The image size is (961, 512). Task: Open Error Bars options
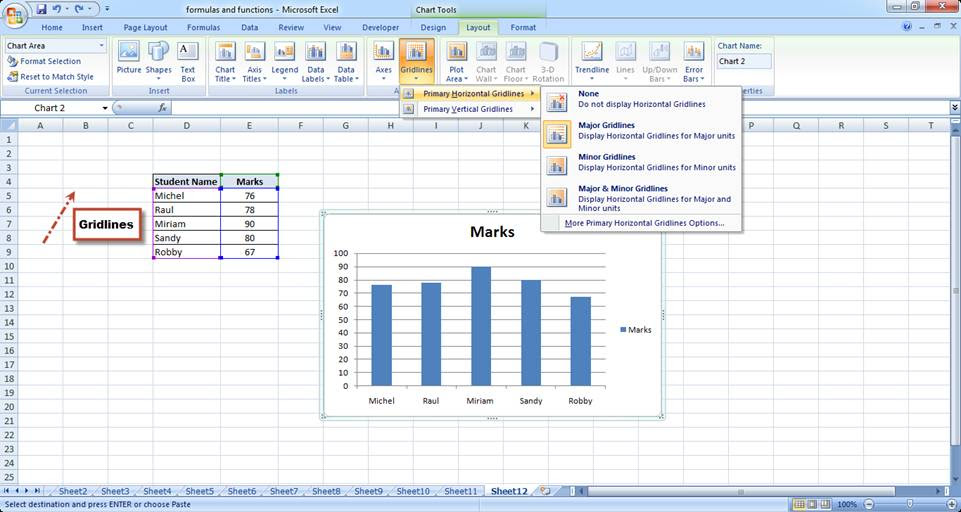coord(694,61)
